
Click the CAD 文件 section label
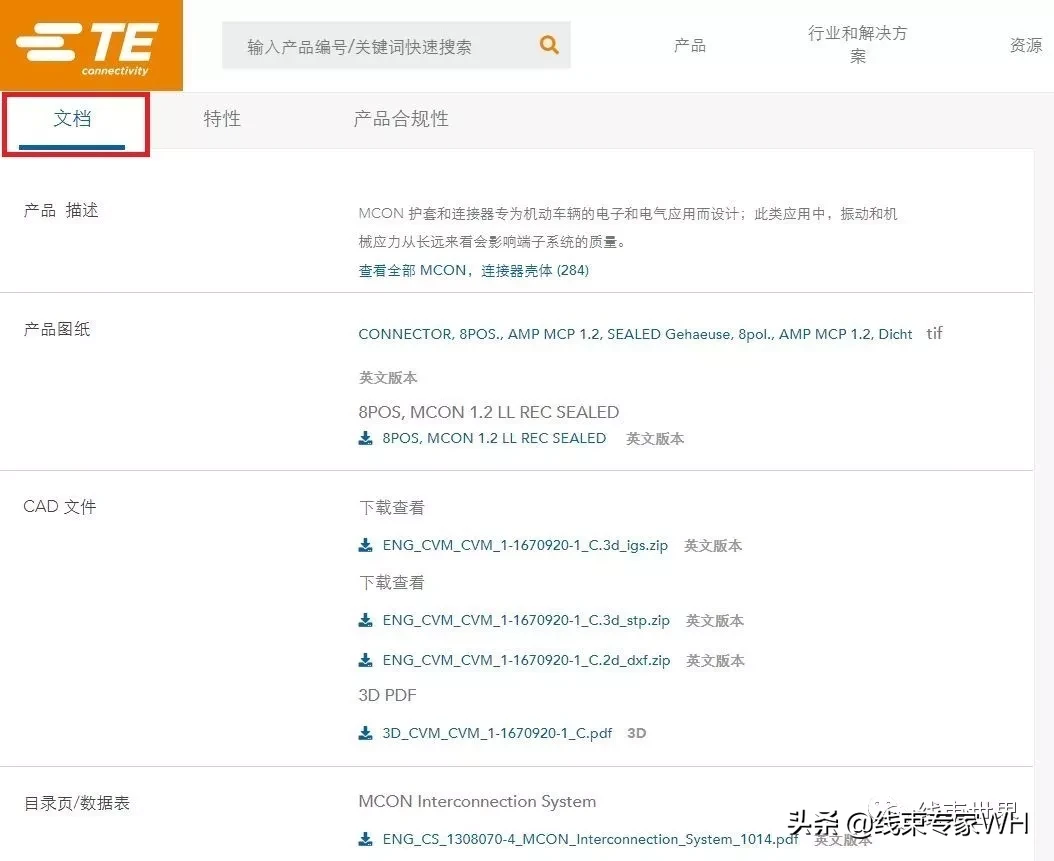point(59,506)
